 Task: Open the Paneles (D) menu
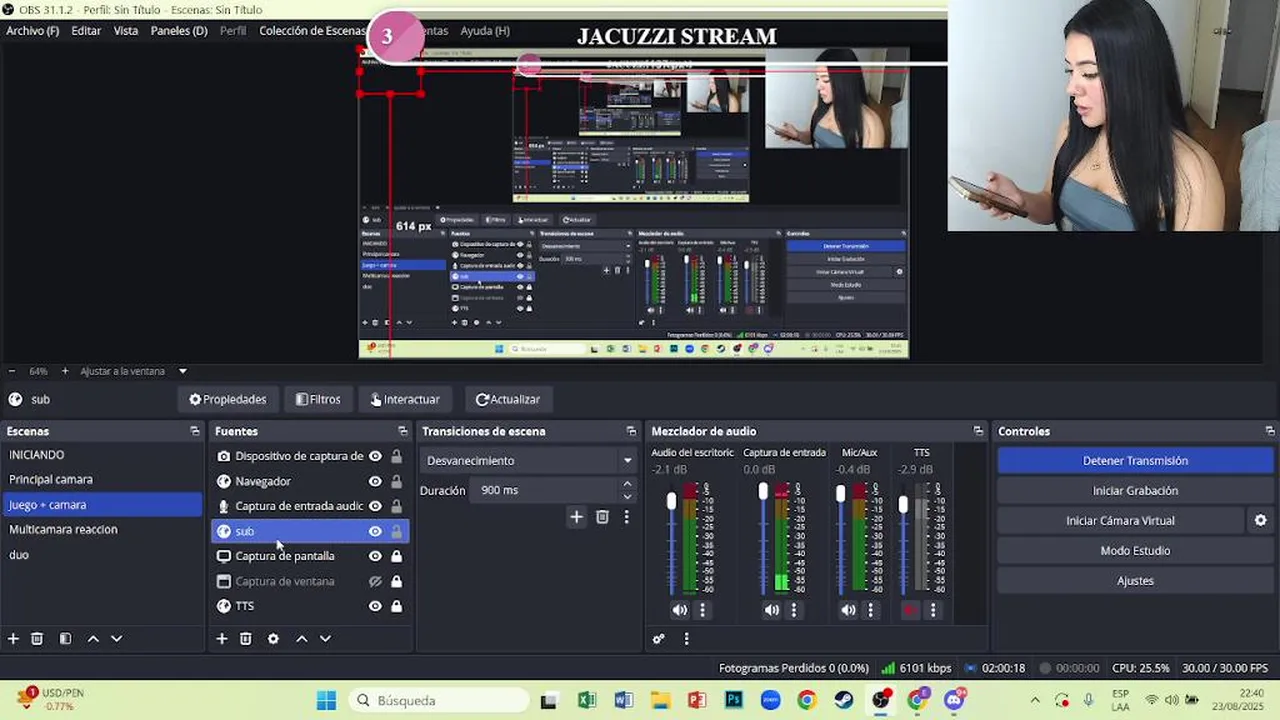[179, 31]
